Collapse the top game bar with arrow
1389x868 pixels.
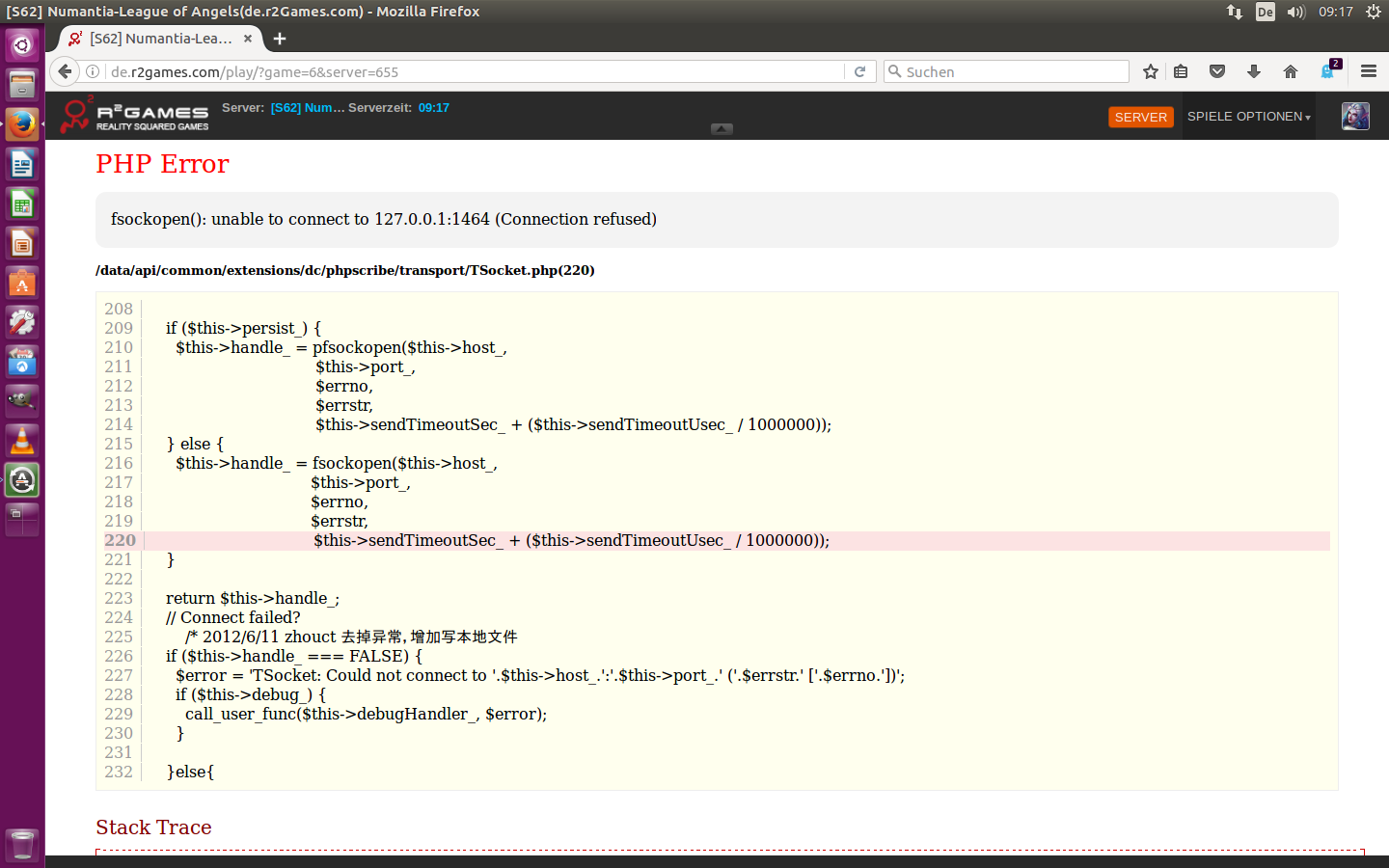coord(722,128)
